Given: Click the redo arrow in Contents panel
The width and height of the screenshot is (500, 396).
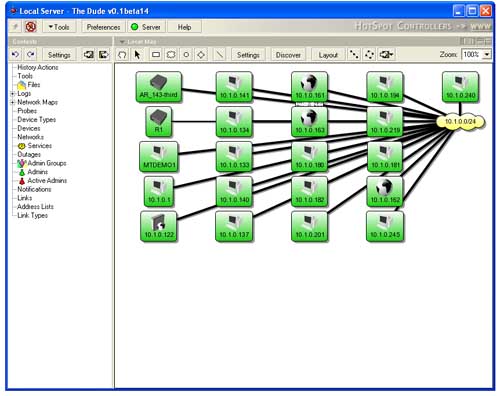Looking at the screenshot, I should point(31,54).
